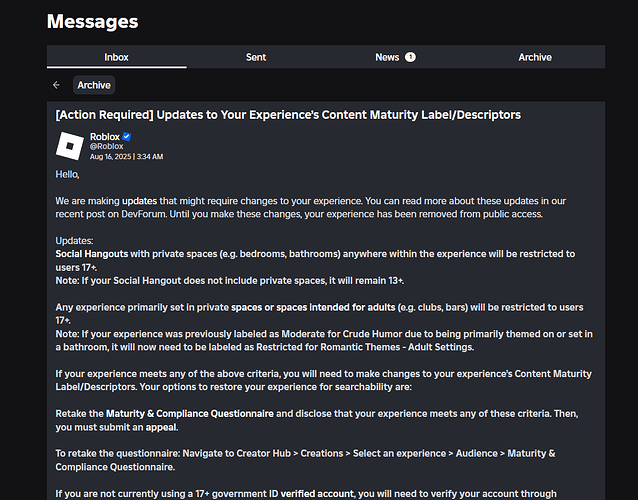Archive this message with the Archive button
Screen dimensions: 638x500
pyautogui.click(x=94, y=85)
